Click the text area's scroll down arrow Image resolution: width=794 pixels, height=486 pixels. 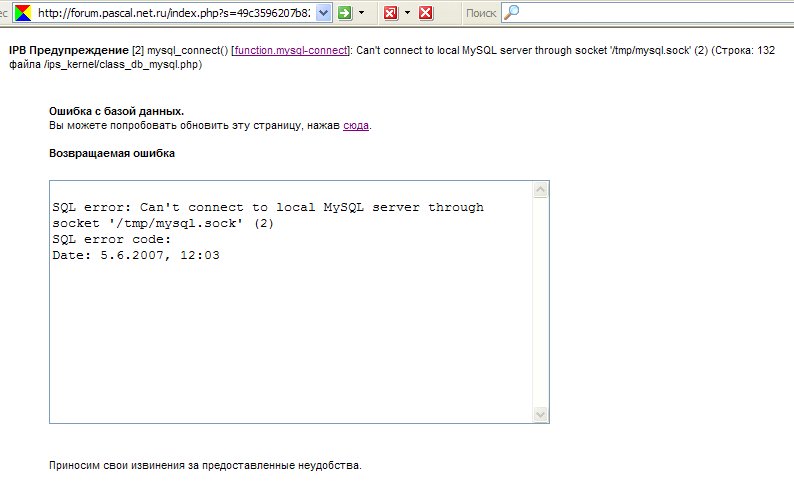[540, 414]
